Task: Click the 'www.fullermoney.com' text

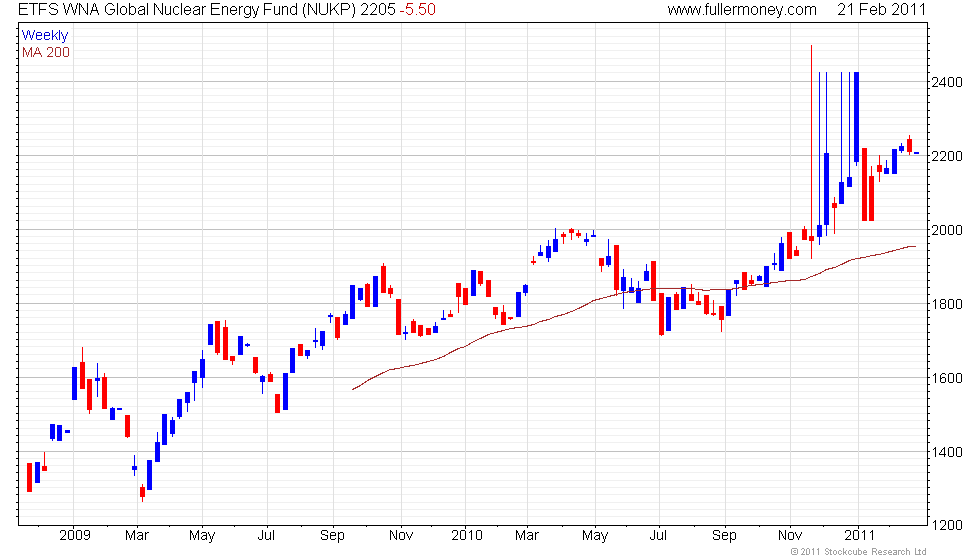Action: tap(742, 9)
